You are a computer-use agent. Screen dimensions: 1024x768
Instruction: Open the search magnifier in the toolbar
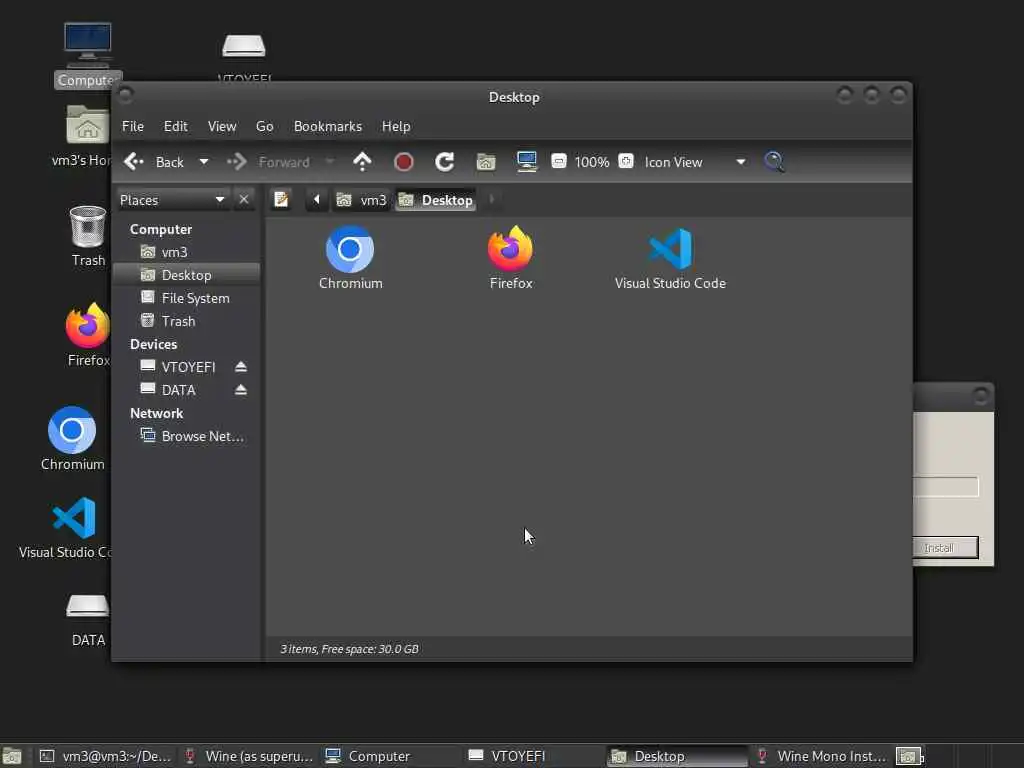pos(775,161)
